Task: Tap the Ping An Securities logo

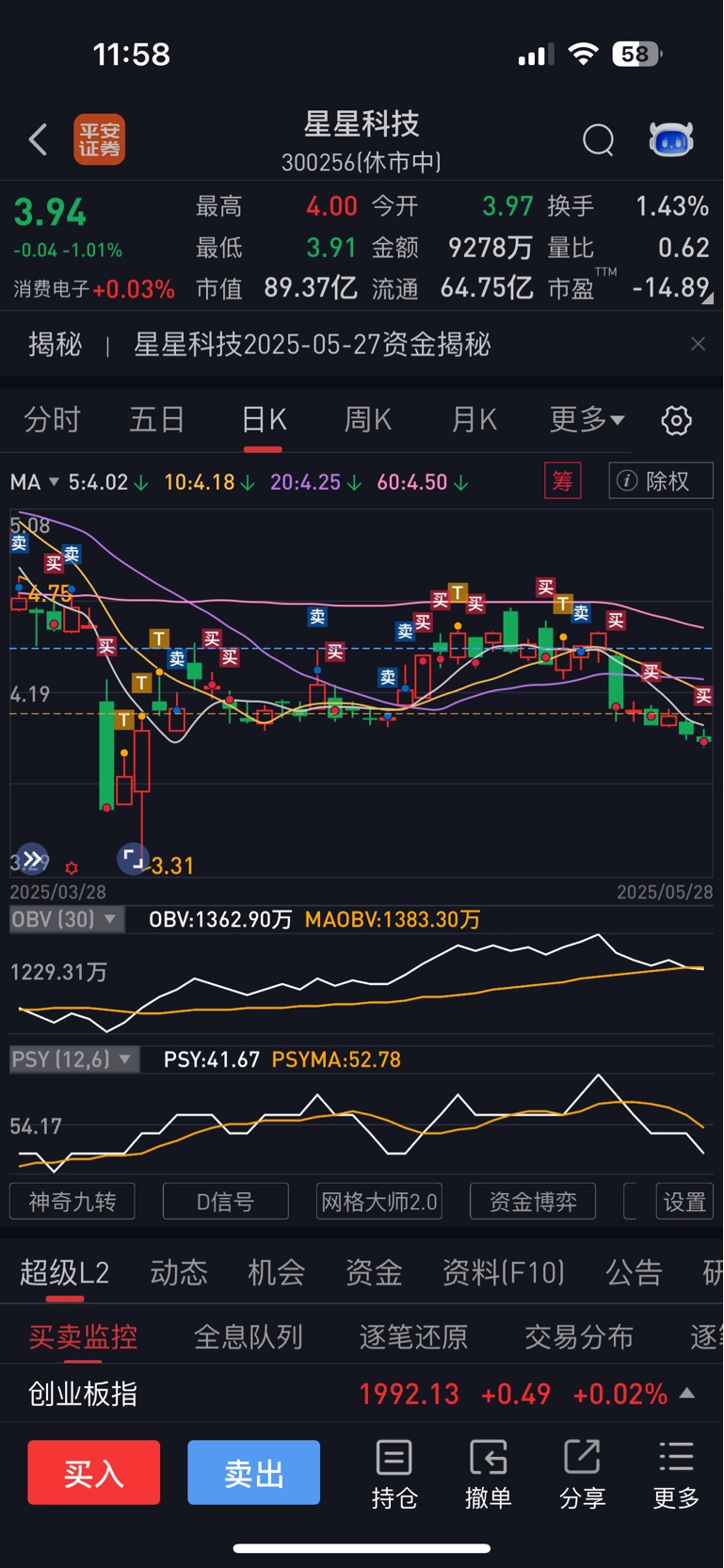Action: (100, 140)
